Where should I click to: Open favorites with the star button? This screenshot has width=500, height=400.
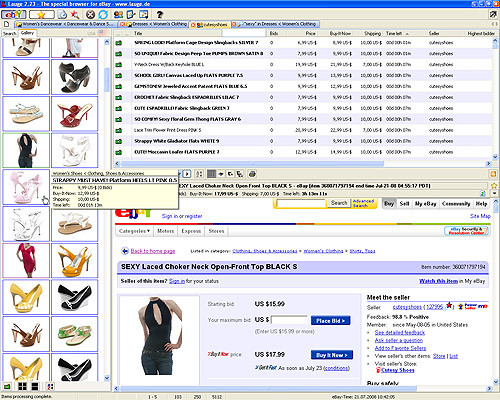(41, 15)
